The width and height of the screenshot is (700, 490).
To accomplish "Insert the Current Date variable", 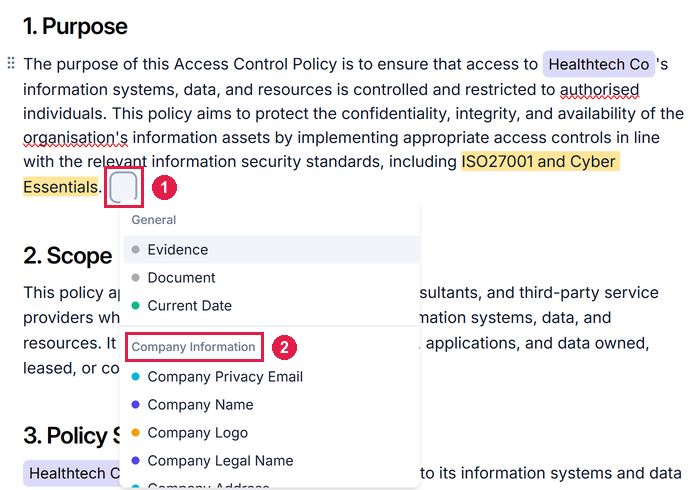I will point(271,306).
